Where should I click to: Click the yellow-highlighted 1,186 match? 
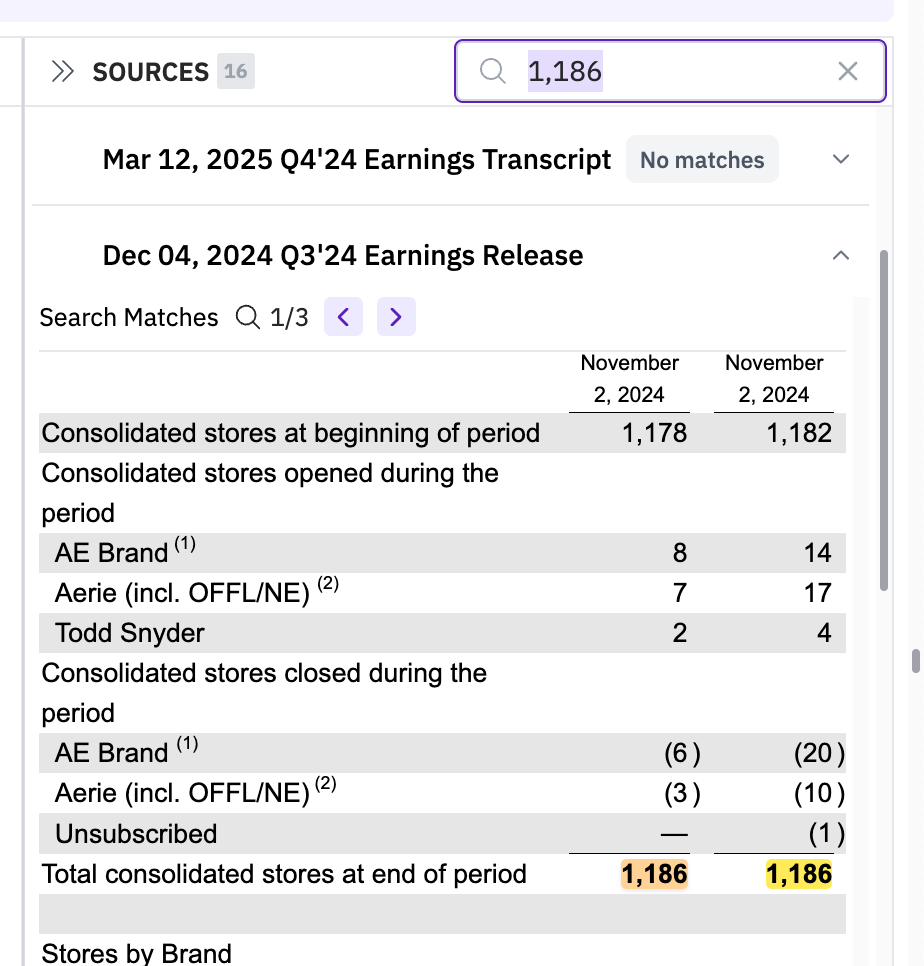pos(799,874)
